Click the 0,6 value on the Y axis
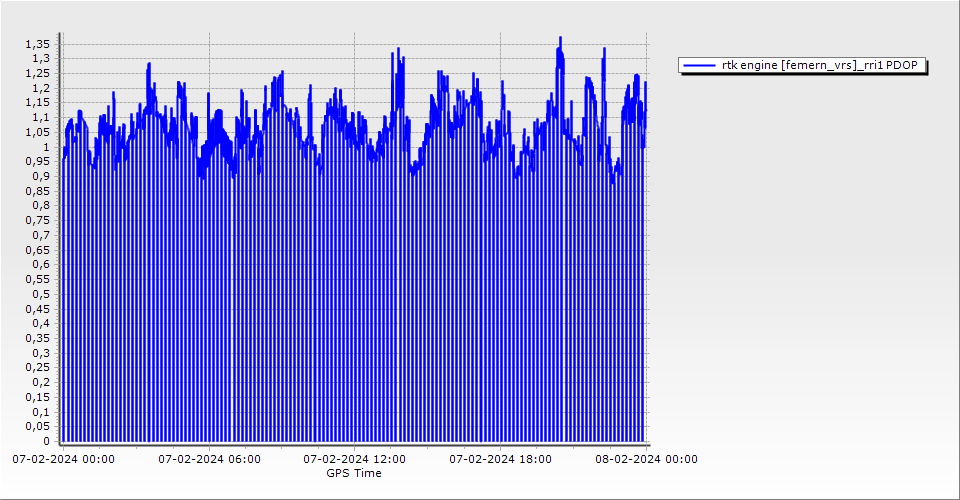The height and width of the screenshot is (500, 960). tap(40, 265)
